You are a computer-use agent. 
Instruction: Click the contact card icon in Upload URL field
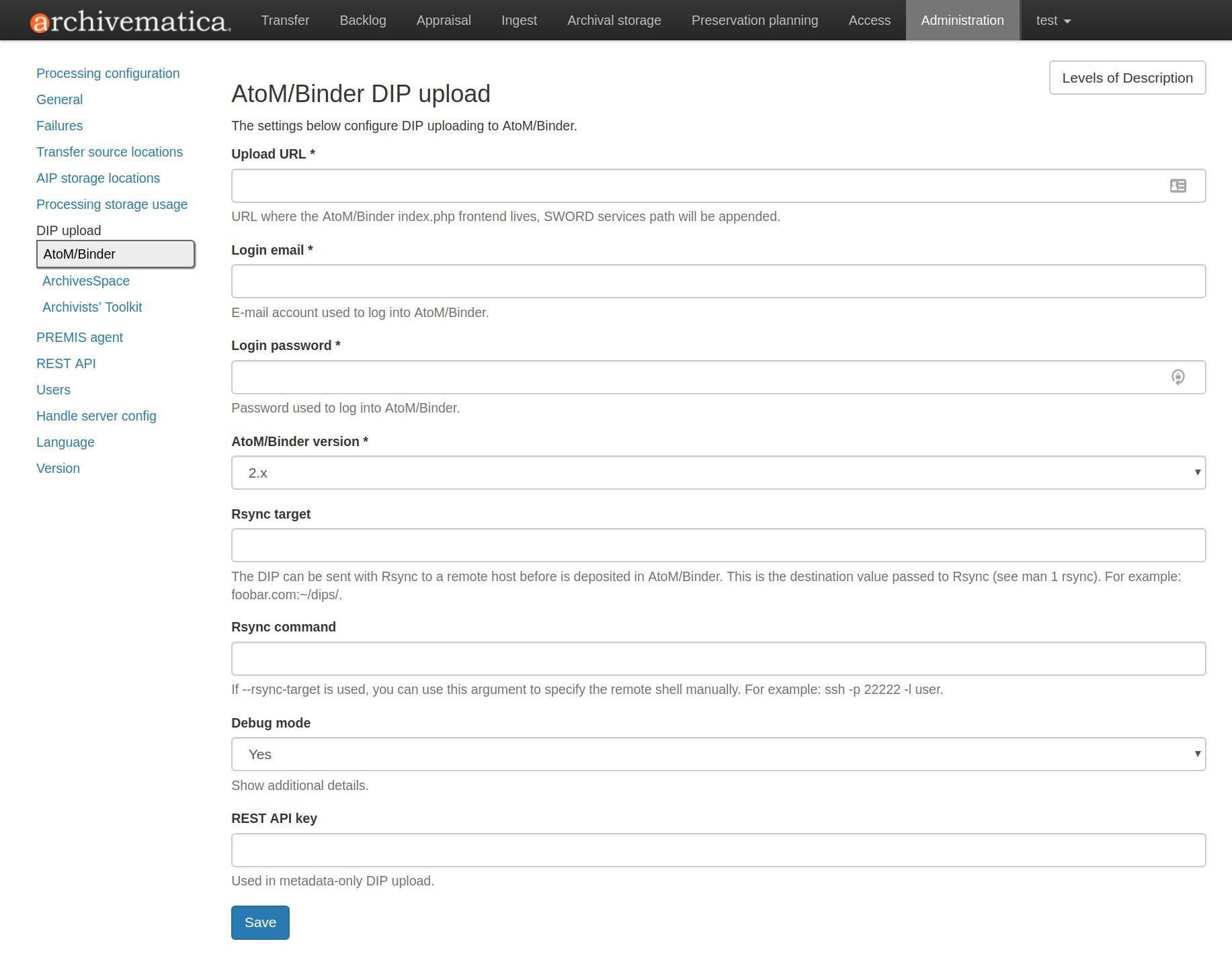click(1178, 185)
